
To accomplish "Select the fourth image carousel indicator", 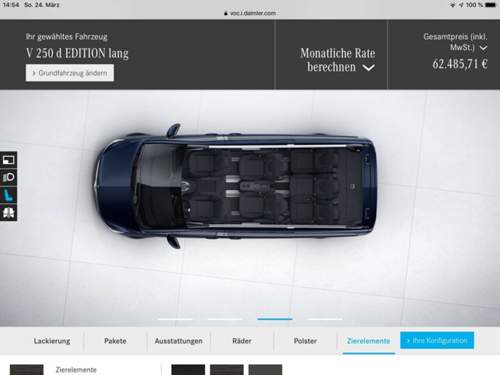I will pyautogui.click(x=325, y=319).
